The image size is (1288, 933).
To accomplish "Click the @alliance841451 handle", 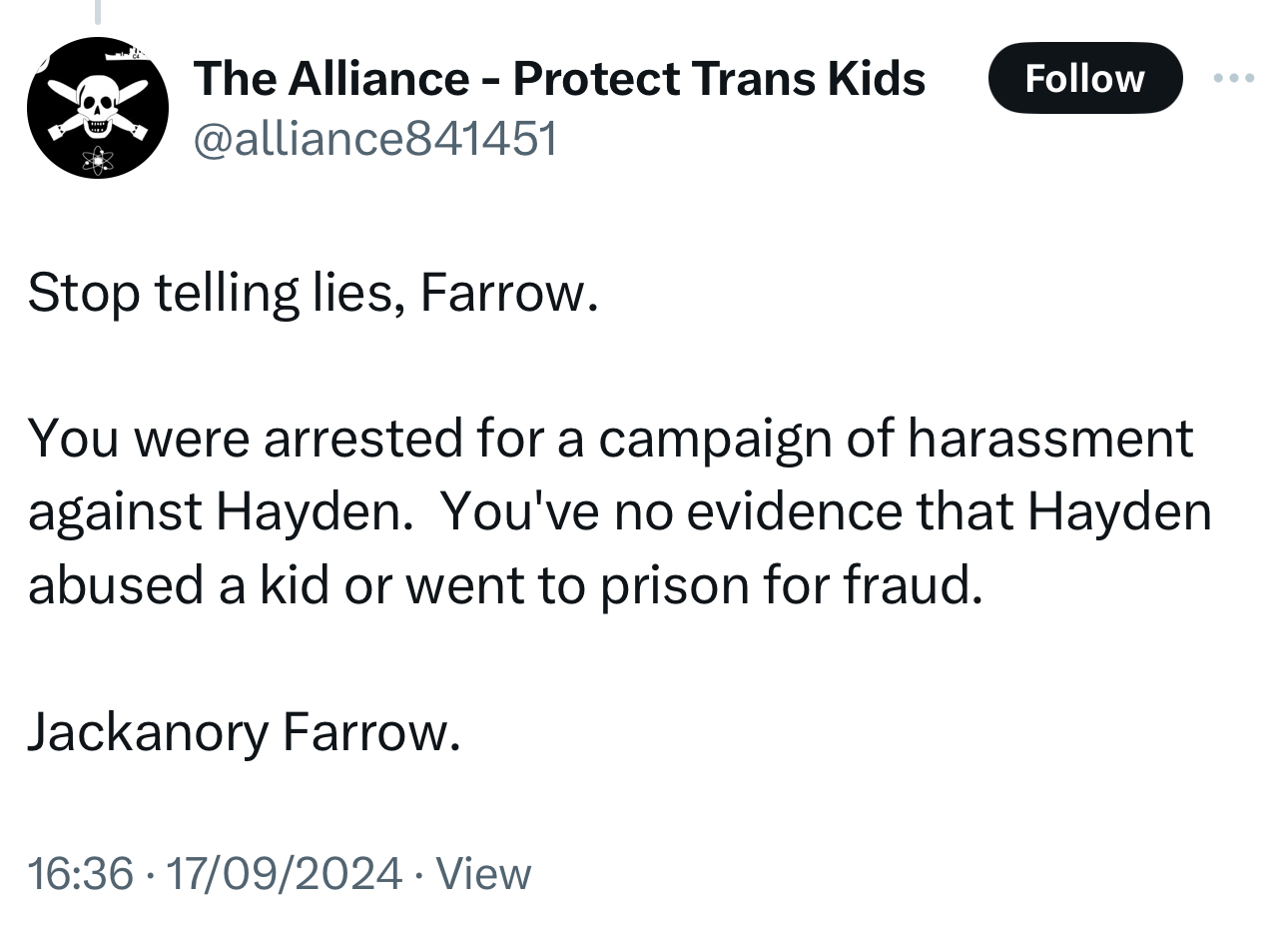I will pos(374,138).
